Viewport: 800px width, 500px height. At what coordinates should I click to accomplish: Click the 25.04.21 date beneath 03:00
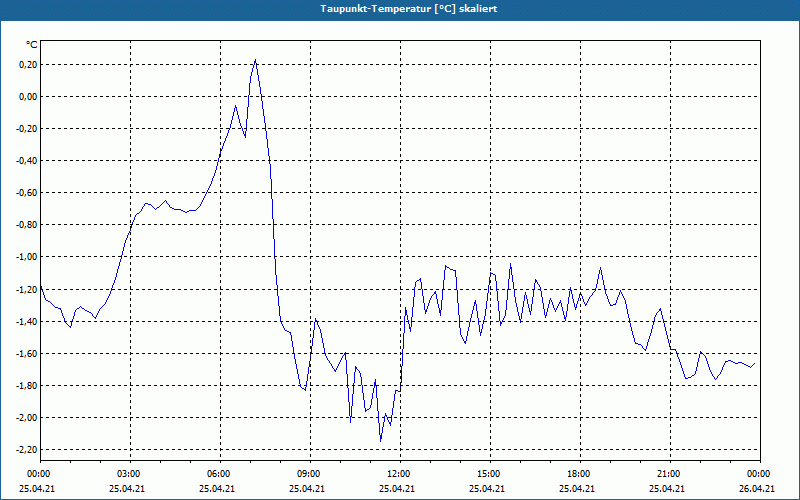pos(127,488)
